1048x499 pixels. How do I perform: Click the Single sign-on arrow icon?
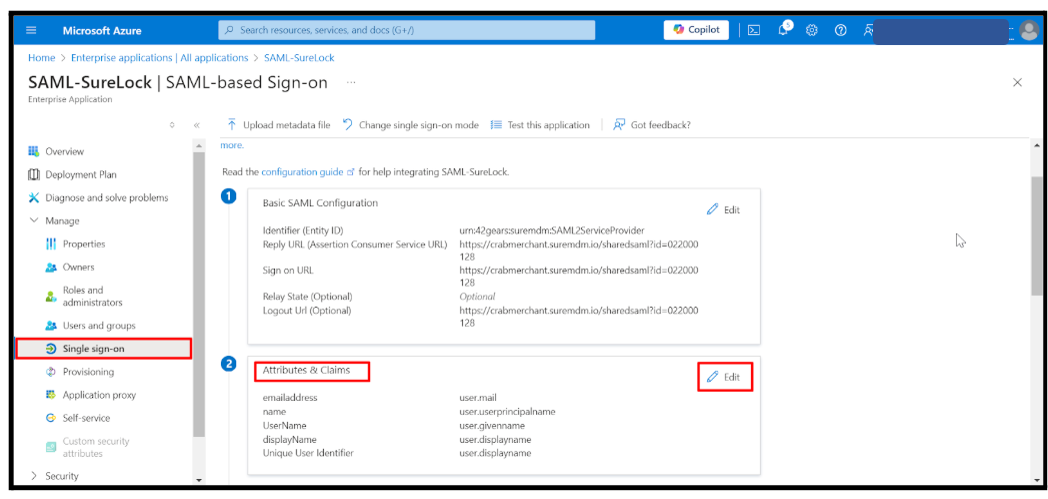[51, 349]
